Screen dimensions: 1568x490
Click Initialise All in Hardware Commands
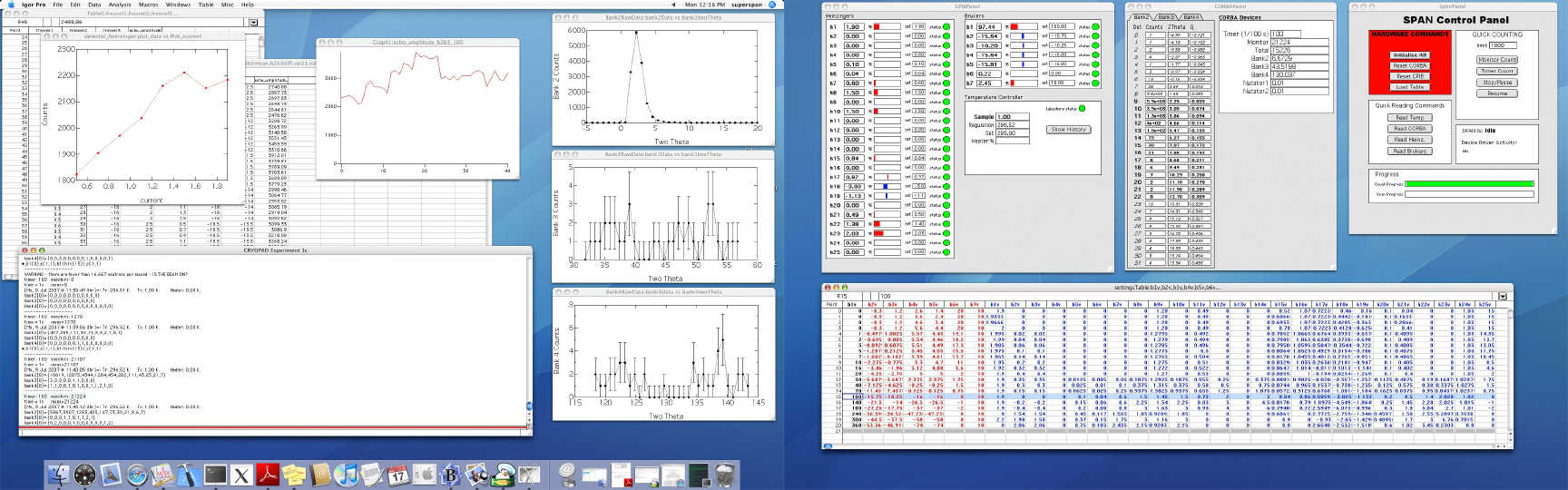pyautogui.click(x=1410, y=55)
